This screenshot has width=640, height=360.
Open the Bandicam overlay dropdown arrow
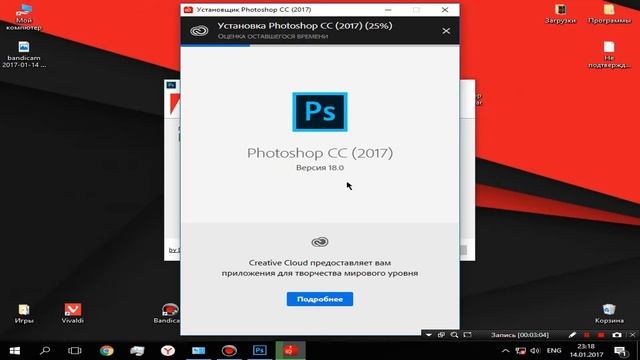pos(428,335)
